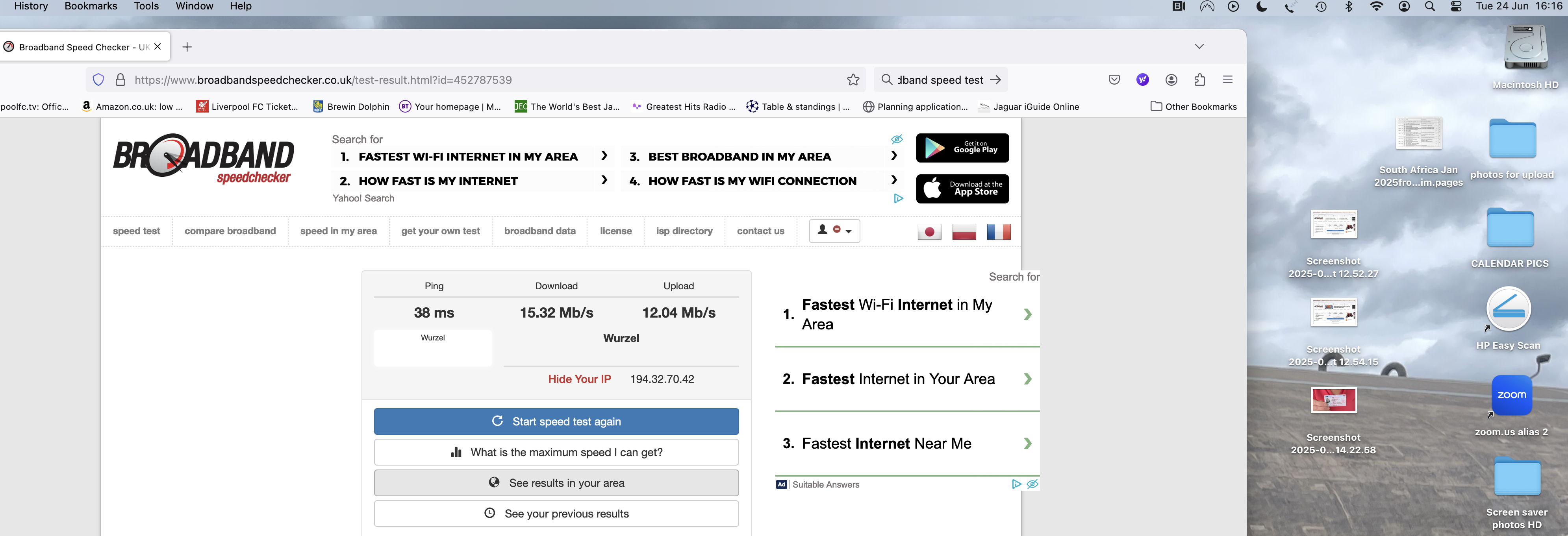Open the Bookmarks menu in menu bar
The width and height of the screenshot is (1568, 536).
91,6
